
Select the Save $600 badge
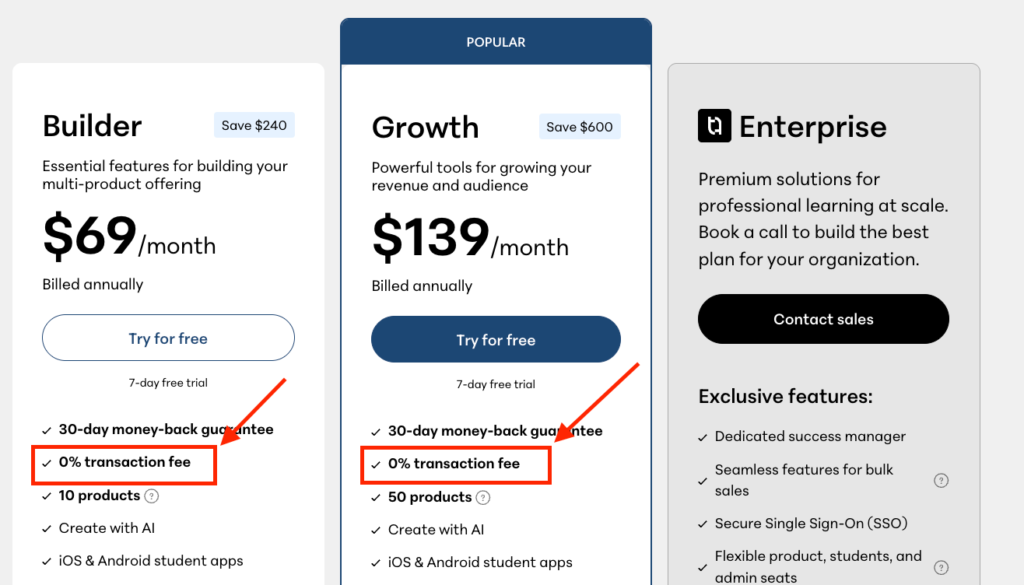pyautogui.click(x=580, y=126)
